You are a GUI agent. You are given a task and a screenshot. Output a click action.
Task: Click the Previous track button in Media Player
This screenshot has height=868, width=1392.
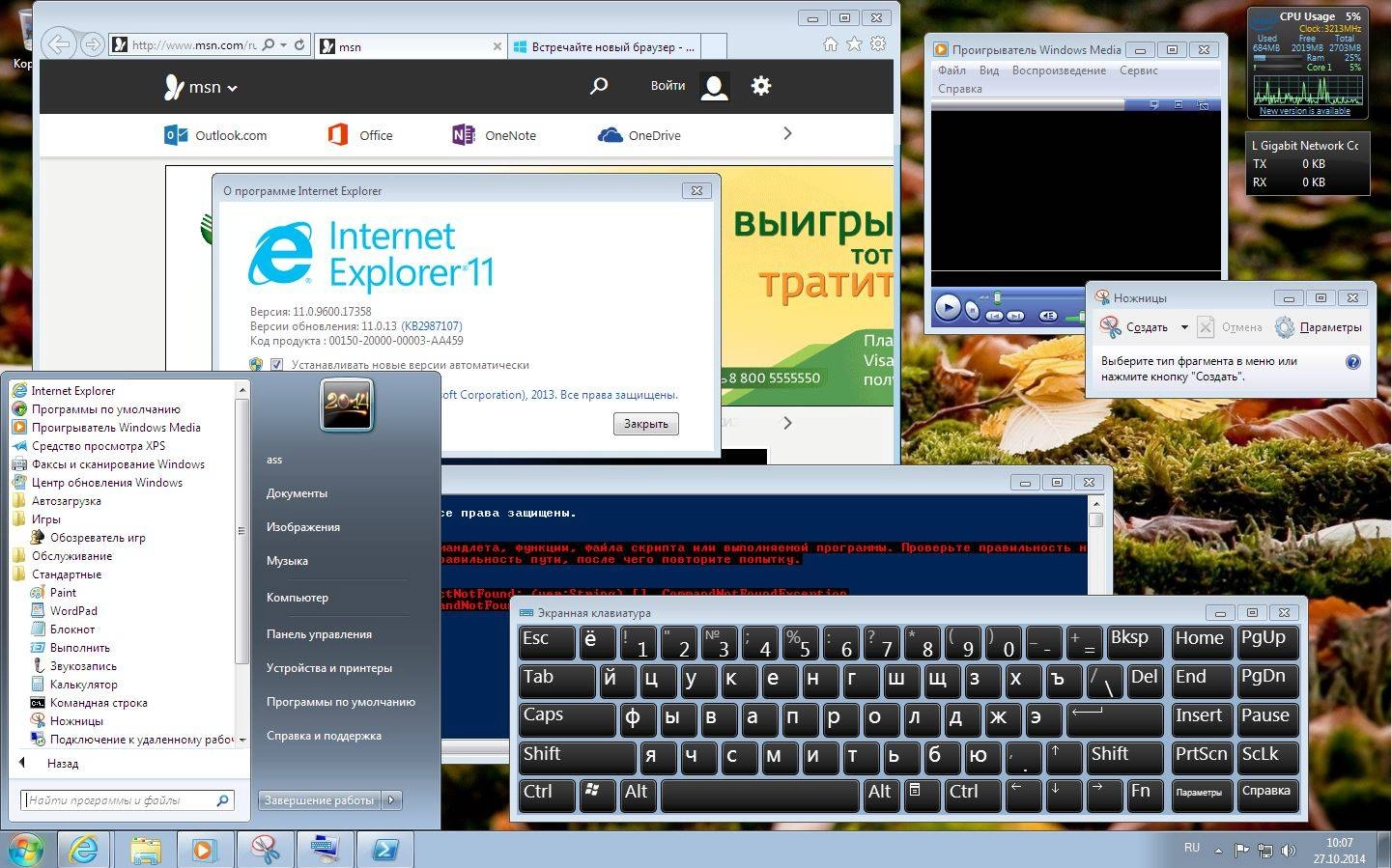click(994, 316)
